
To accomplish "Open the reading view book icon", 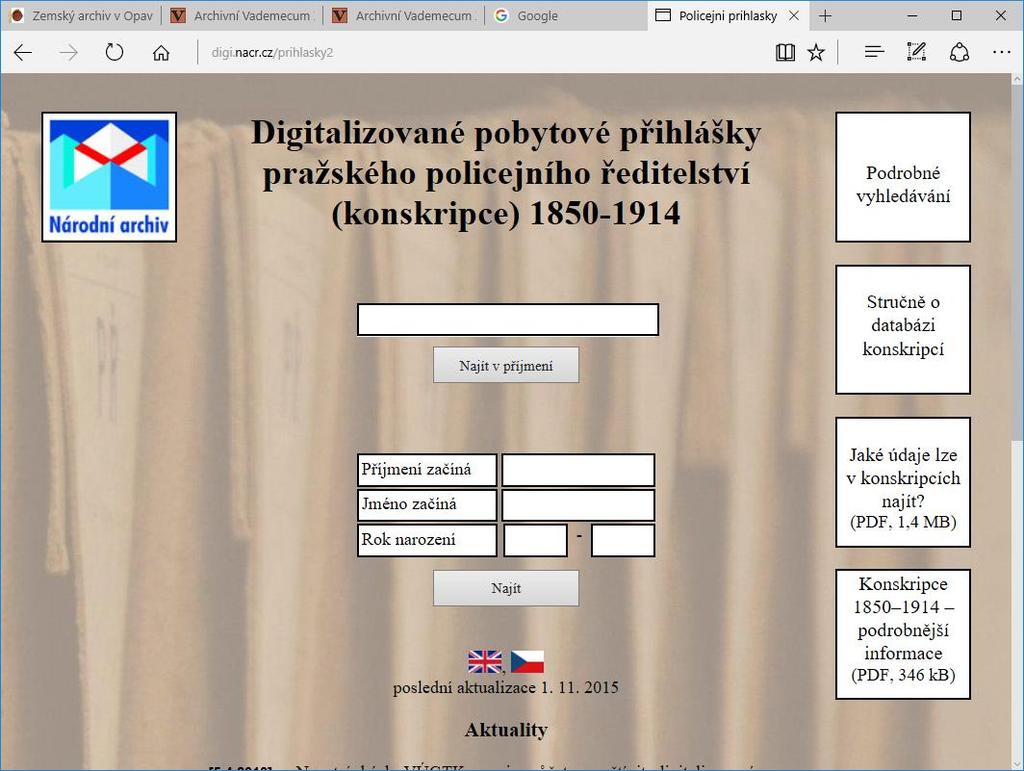I will point(785,52).
